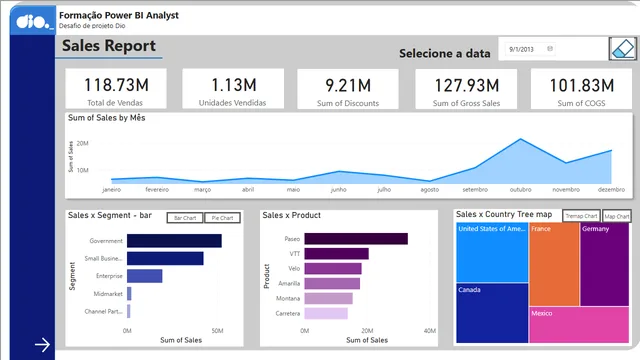Screen dimensions: 640x360
Task: Click the Sales Report heading
Action: [109, 46]
